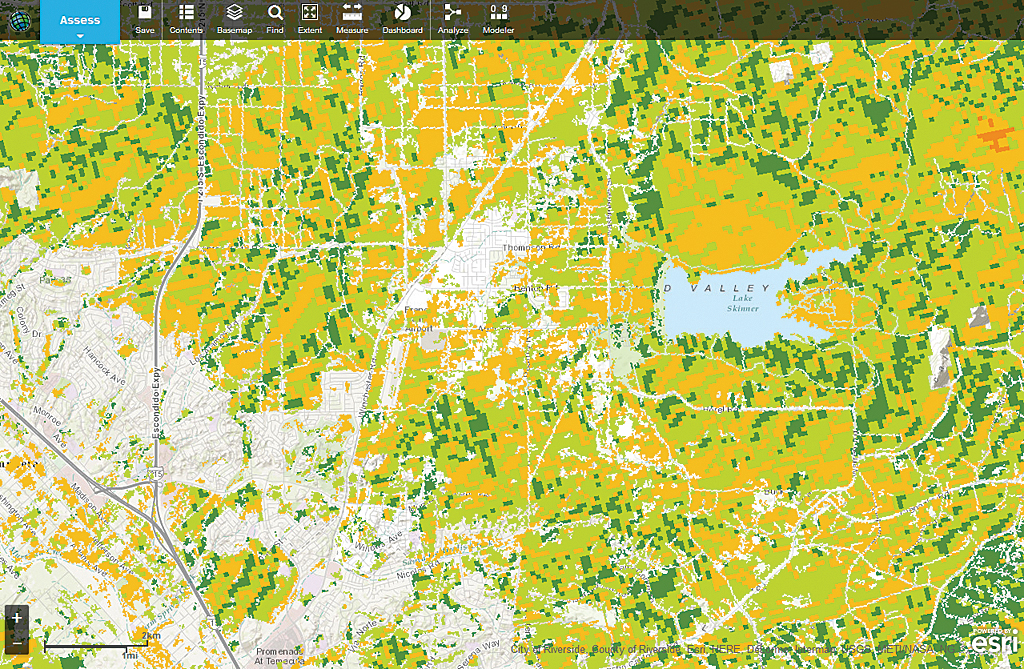Open the Analyze tool
Viewport: 1024px width, 669px height.
(x=453, y=19)
